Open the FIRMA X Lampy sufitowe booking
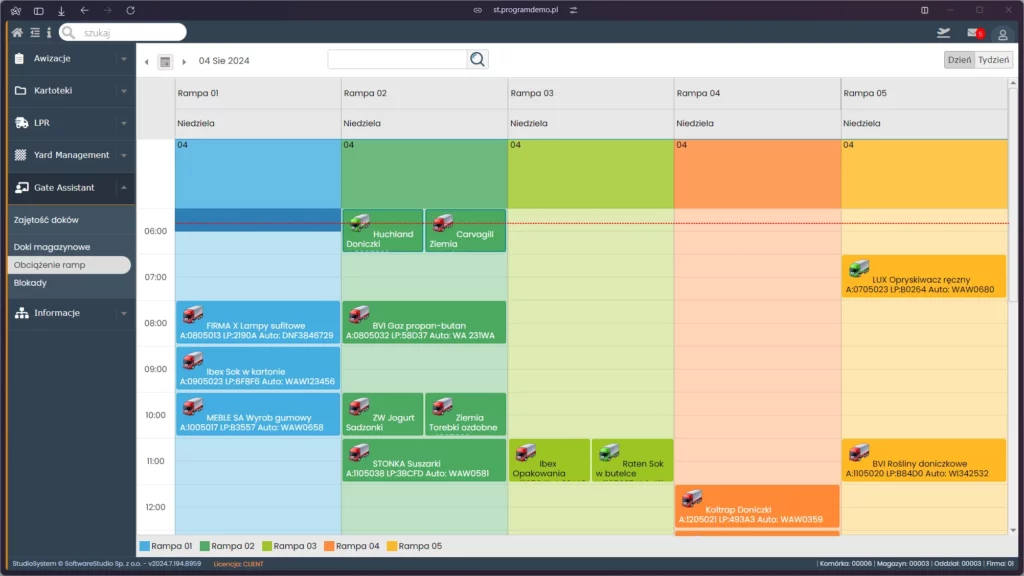Image resolution: width=1024 pixels, height=576 pixels. [x=258, y=322]
